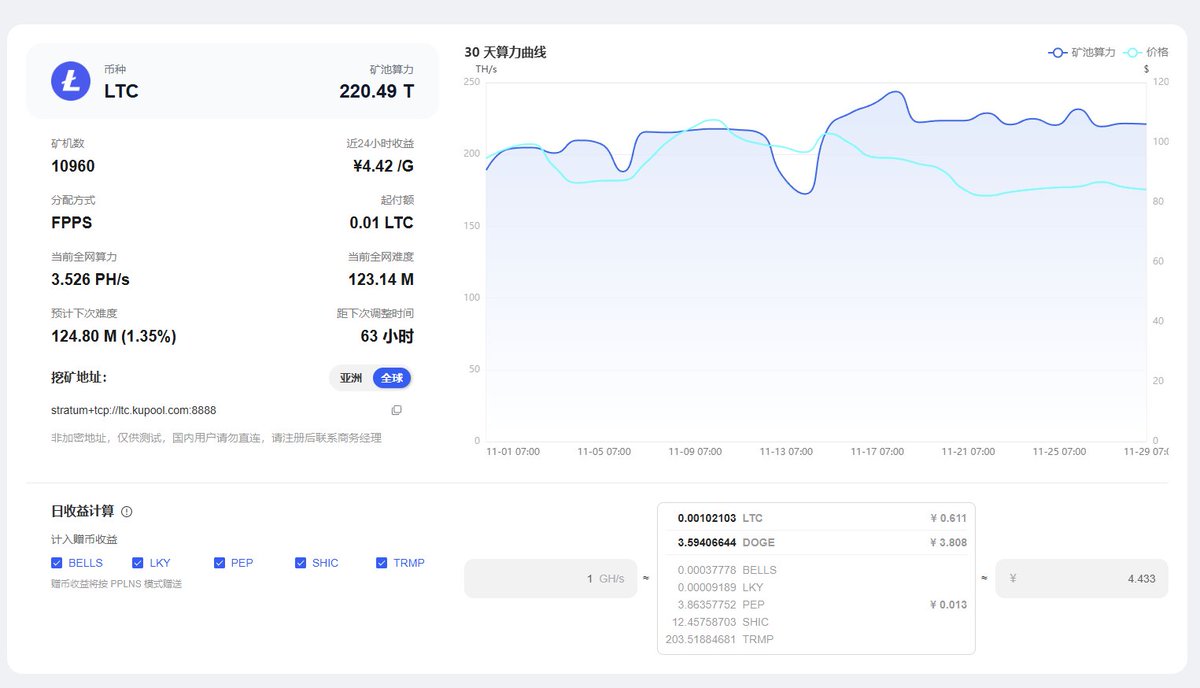Click the 30 天算力曲线 chart title
Viewport: 1200px width, 688px height.
pos(505,52)
